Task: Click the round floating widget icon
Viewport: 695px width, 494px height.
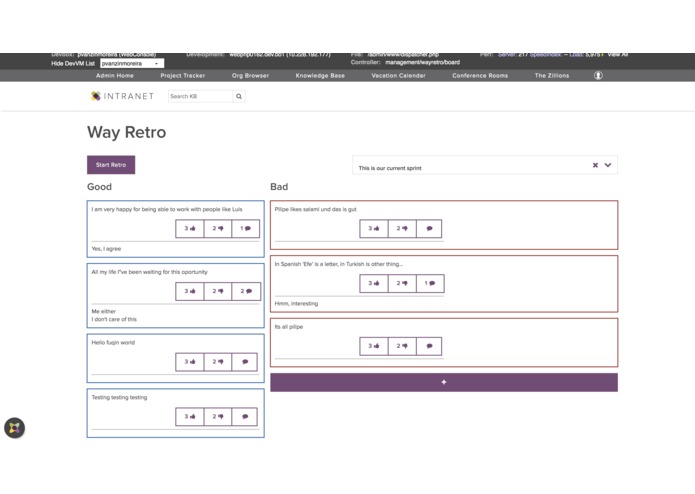Action: point(15,428)
